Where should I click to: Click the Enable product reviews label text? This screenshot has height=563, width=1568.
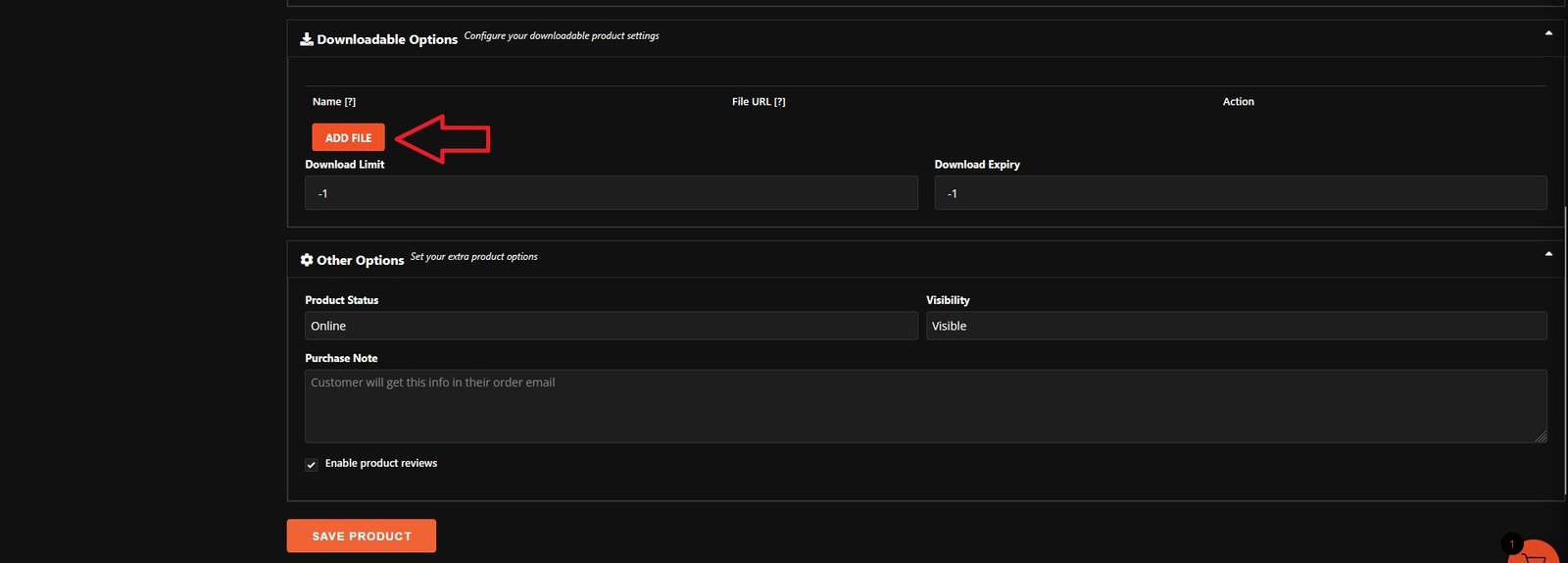[381, 463]
